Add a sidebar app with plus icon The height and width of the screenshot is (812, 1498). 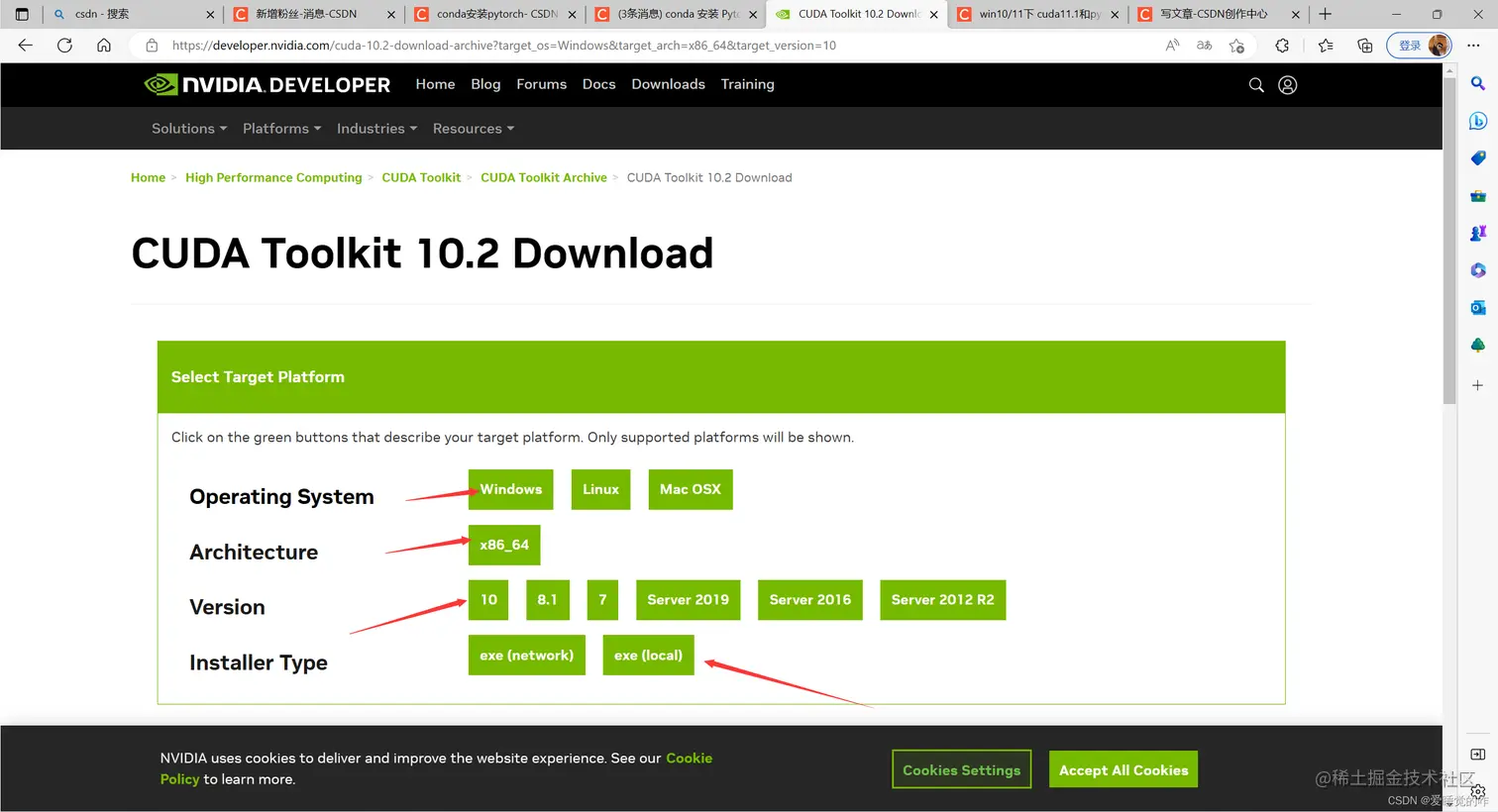click(x=1477, y=385)
